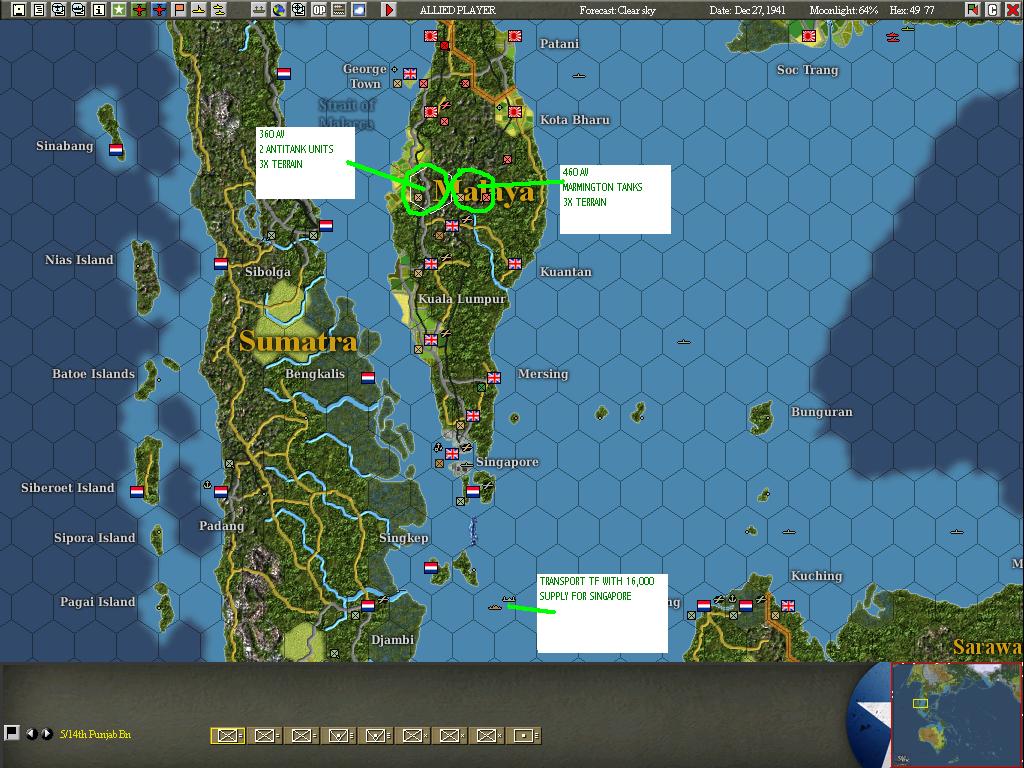Select the yellow-highlighted unit counter
The width and height of the screenshot is (1024, 768).
(x=227, y=736)
